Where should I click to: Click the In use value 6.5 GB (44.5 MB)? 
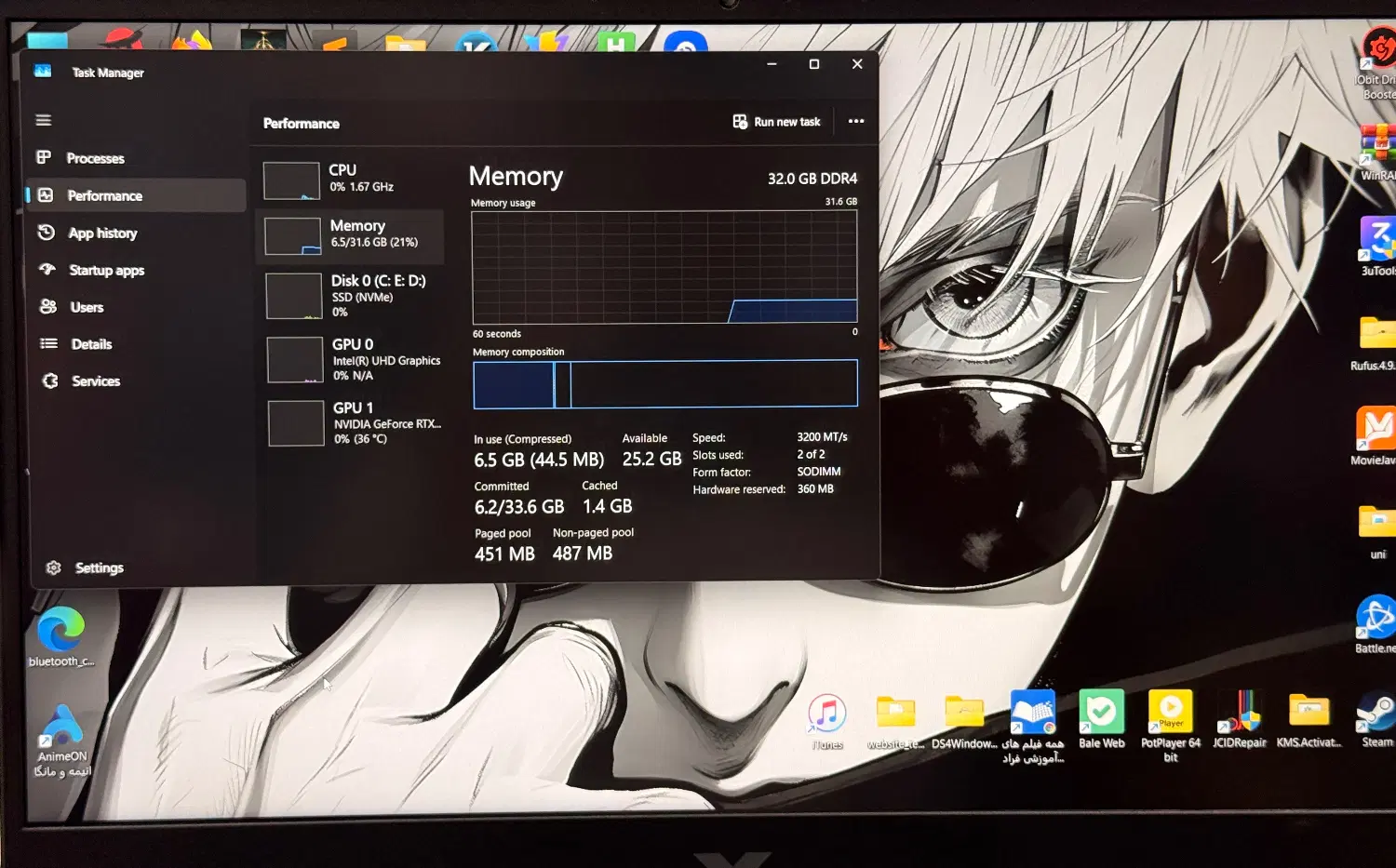[539, 461]
